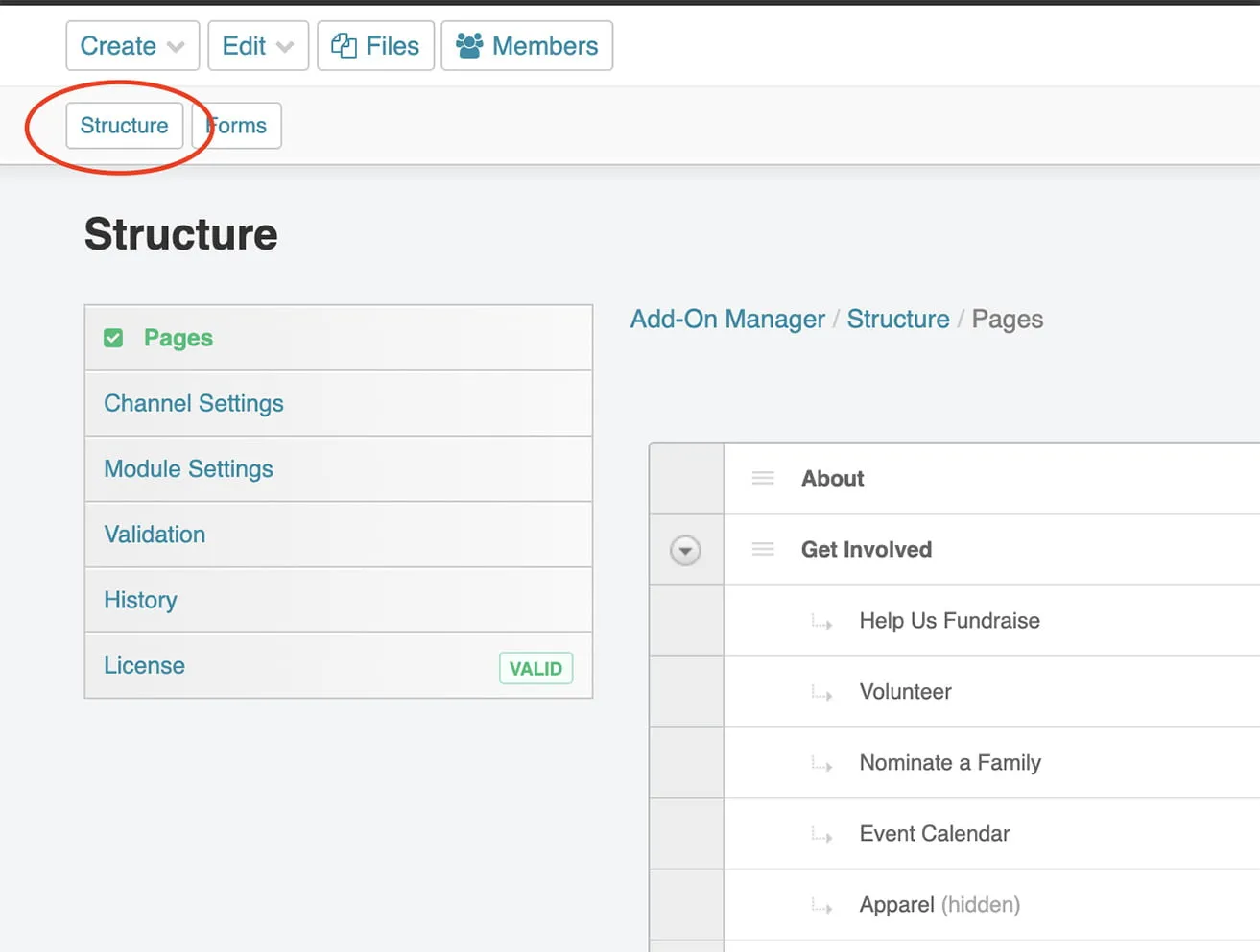Open Validation in sidebar
This screenshot has height=952, width=1260.
click(339, 535)
